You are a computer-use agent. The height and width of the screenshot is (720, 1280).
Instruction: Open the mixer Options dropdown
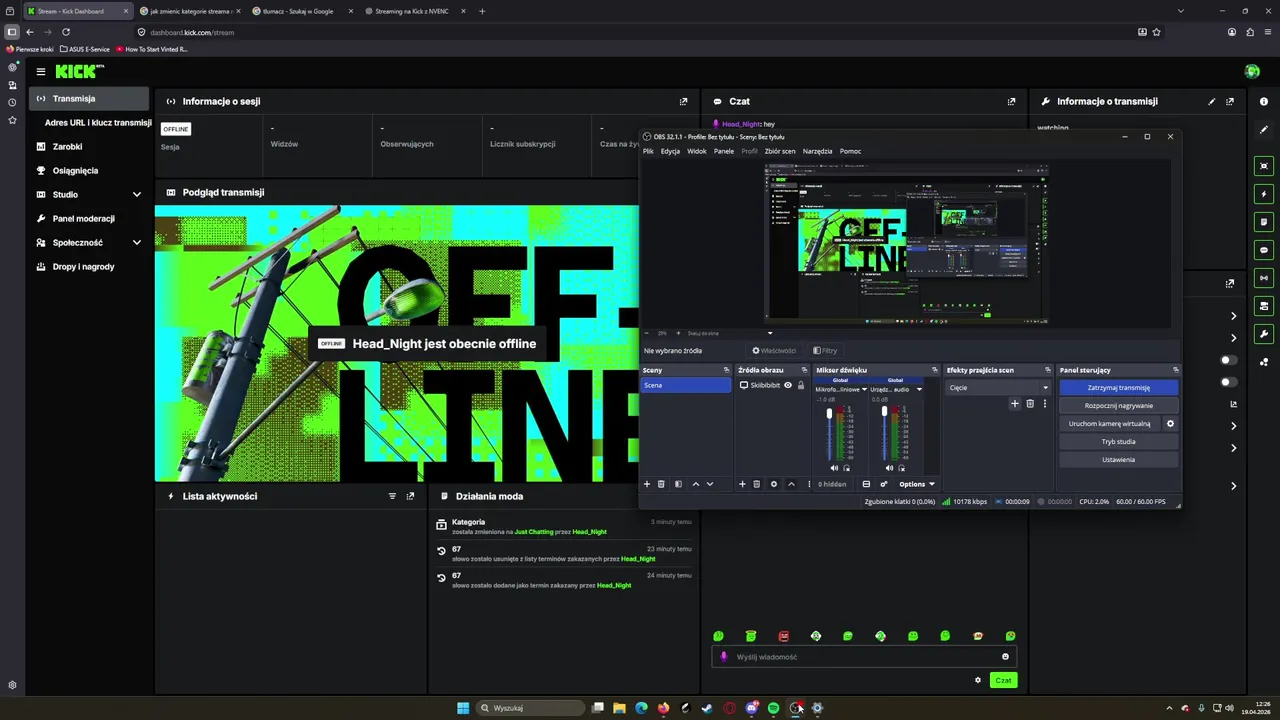(917, 484)
